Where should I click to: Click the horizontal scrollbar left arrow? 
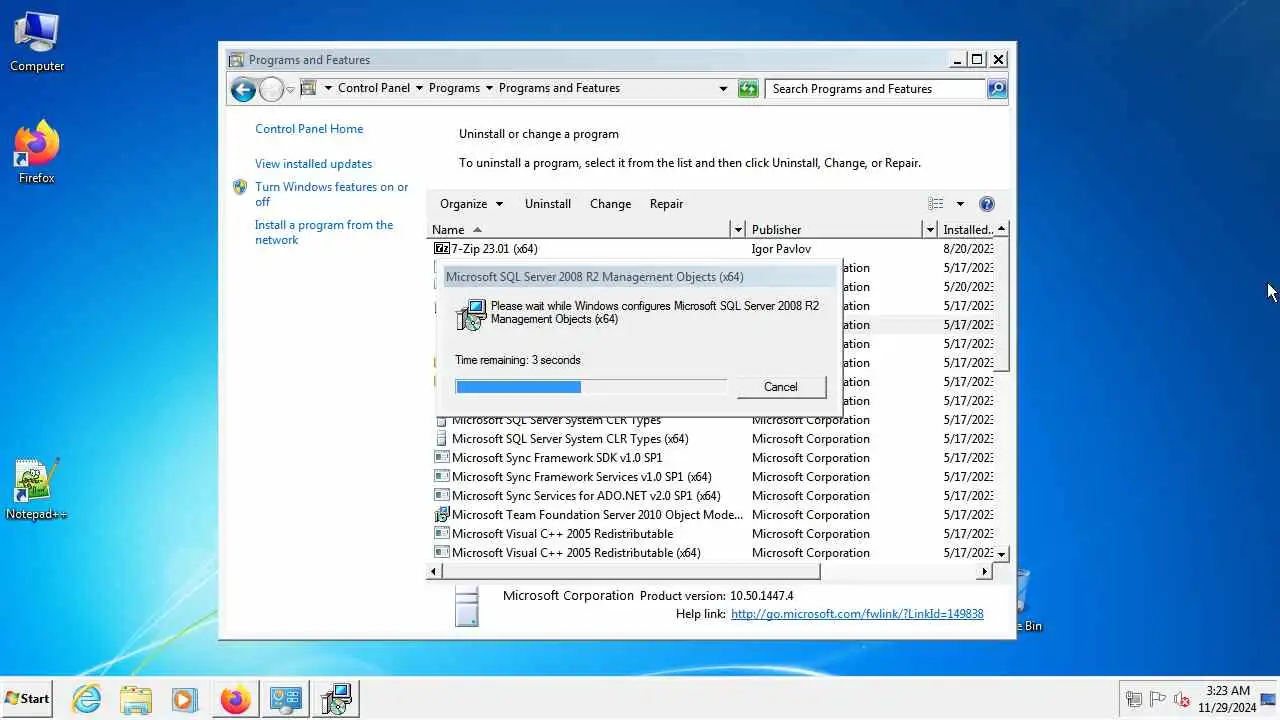[434, 572]
